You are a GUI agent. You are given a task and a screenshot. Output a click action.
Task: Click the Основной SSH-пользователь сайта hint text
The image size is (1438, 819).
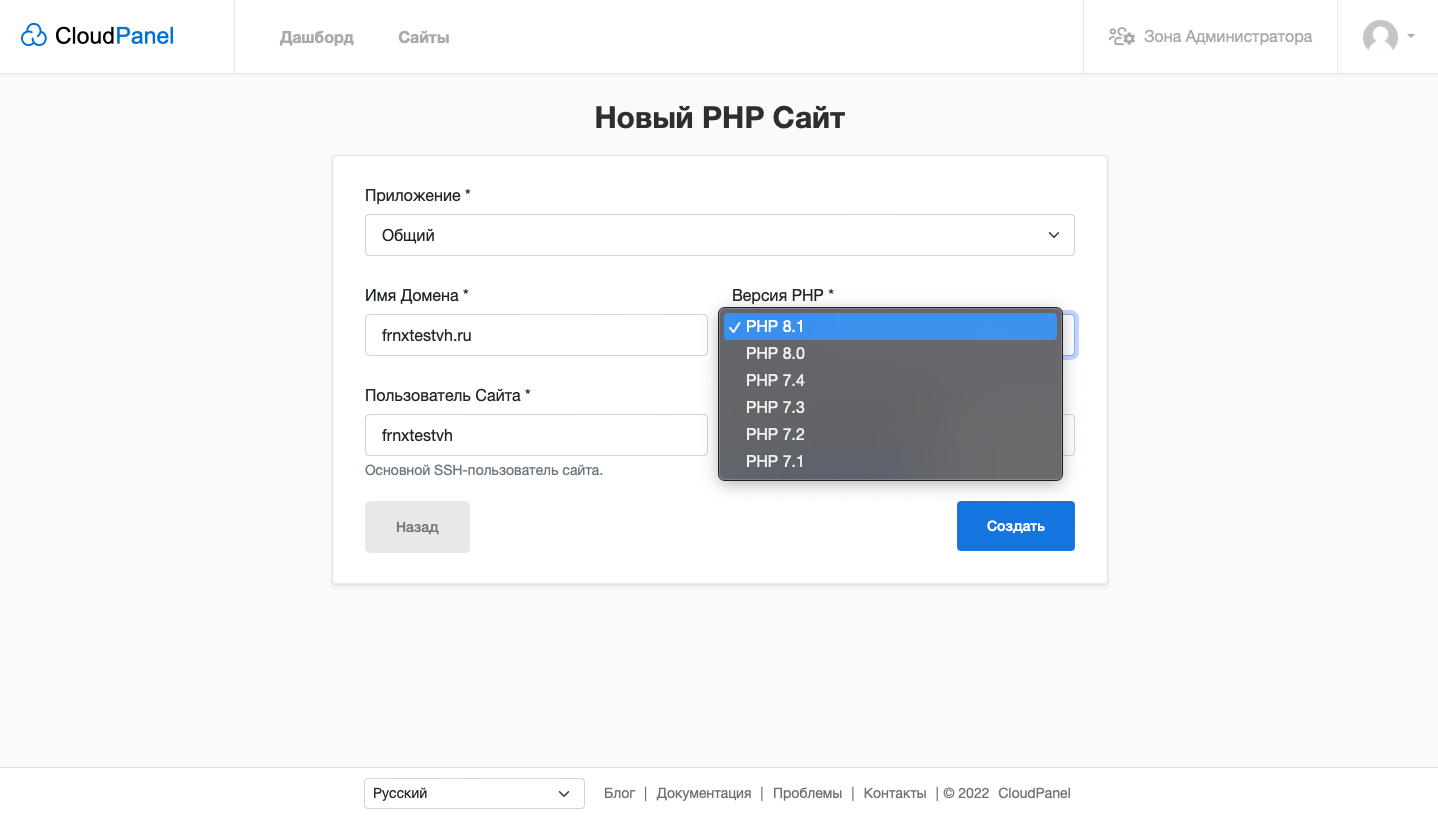tap(484, 470)
